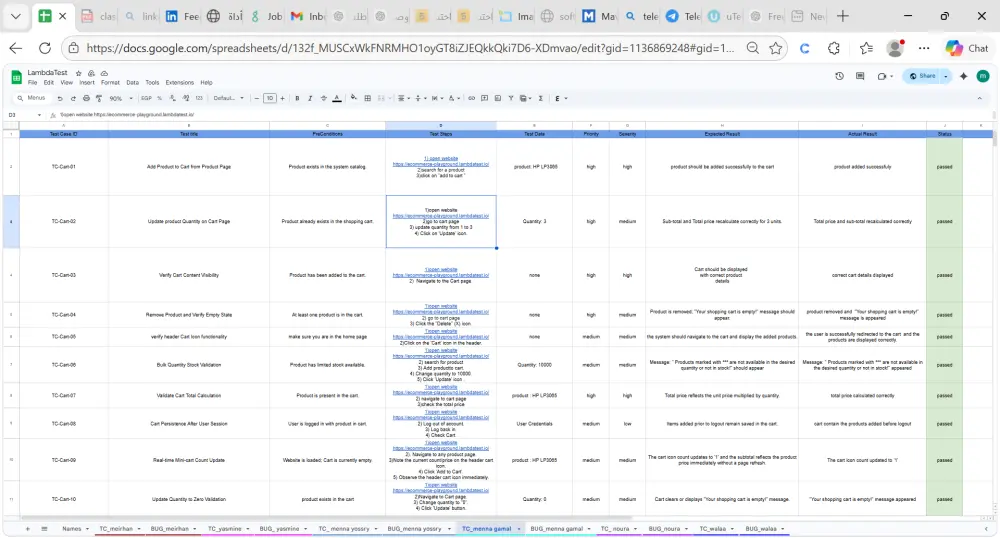1000x538 pixels.
Task: Go back in the browser
Action: coord(15,48)
